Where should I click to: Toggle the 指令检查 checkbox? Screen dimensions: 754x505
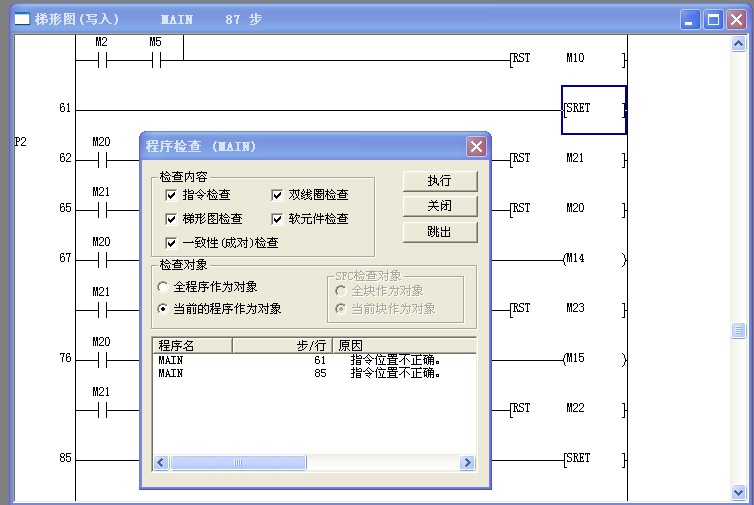(172, 195)
